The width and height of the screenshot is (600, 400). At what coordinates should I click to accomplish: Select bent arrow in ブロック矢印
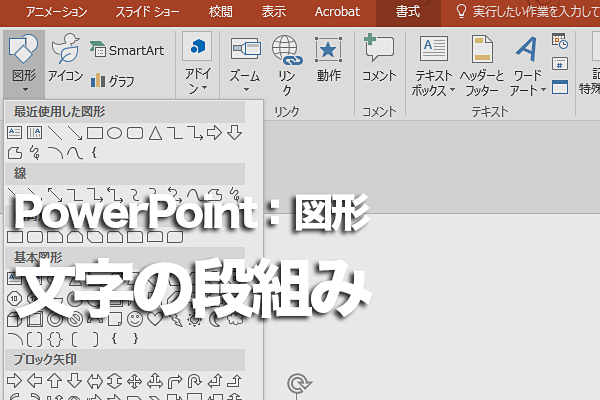(175, 381)
